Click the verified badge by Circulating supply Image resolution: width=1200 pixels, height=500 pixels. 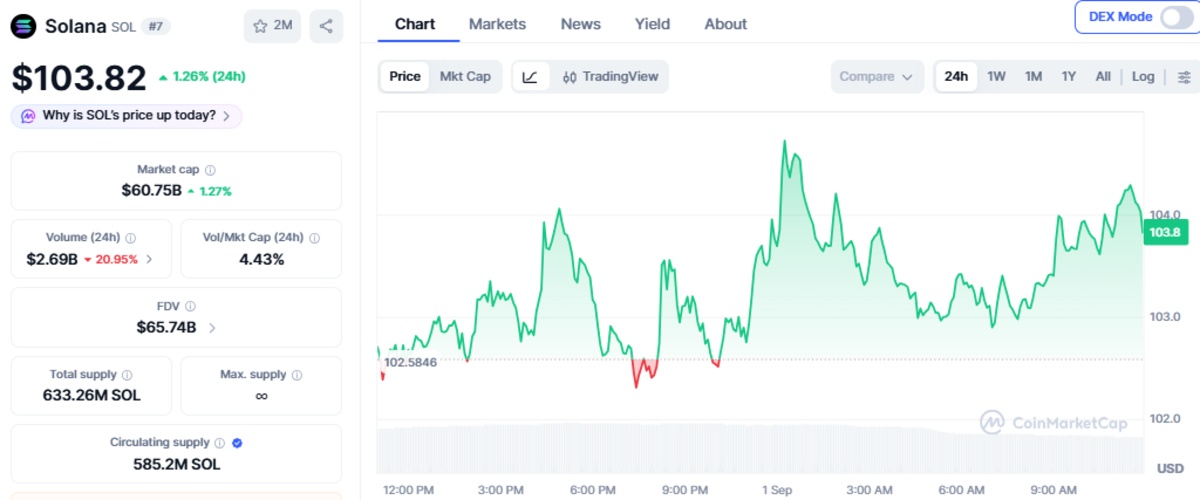point(237,442)
